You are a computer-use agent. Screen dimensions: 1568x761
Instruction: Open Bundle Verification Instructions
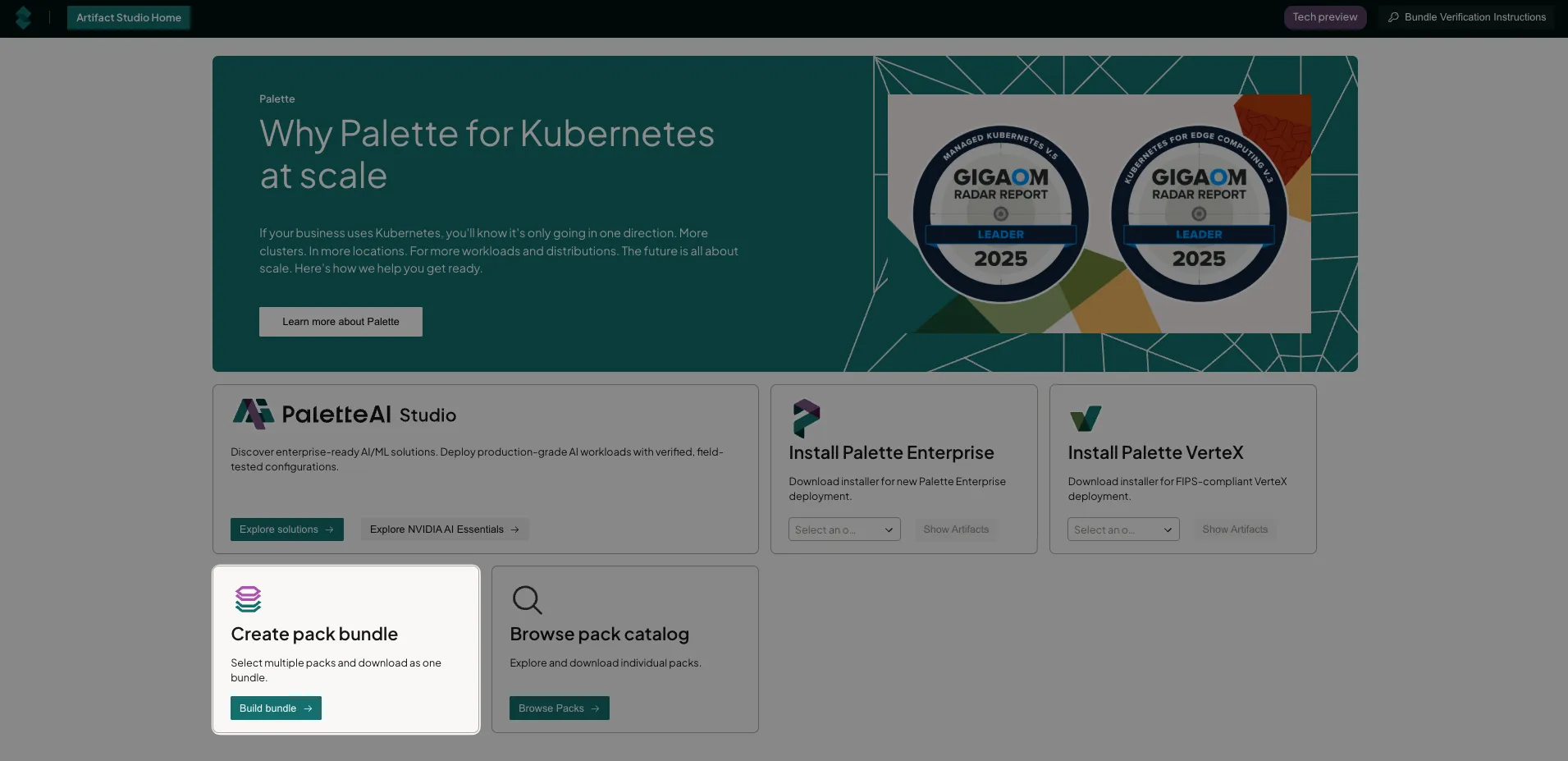(1474, 16)
